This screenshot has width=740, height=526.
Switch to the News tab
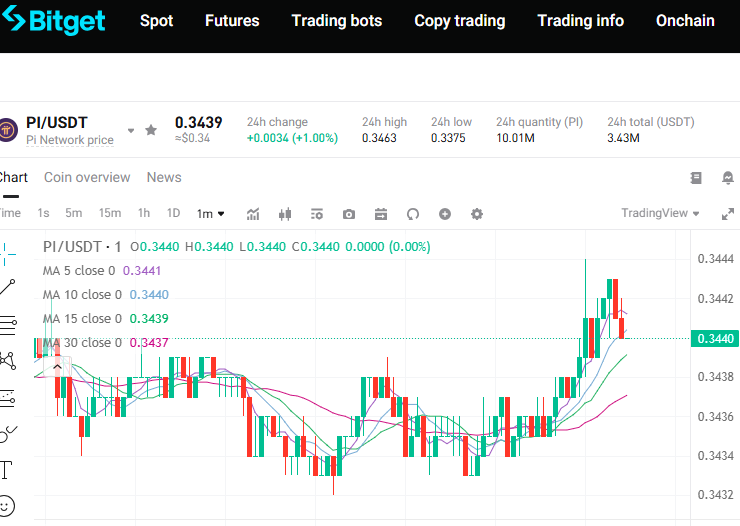tap(164, 177)
